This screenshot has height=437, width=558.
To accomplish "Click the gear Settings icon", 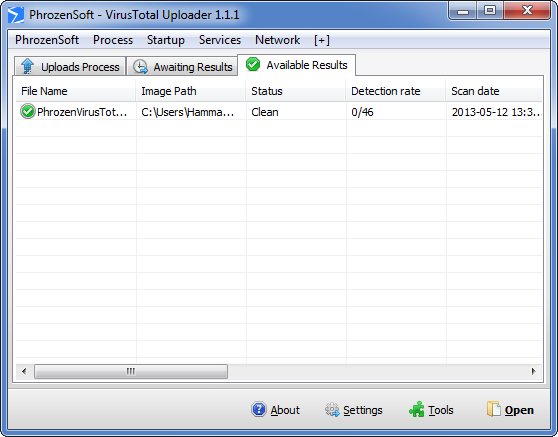I will [x=332, y=410].
